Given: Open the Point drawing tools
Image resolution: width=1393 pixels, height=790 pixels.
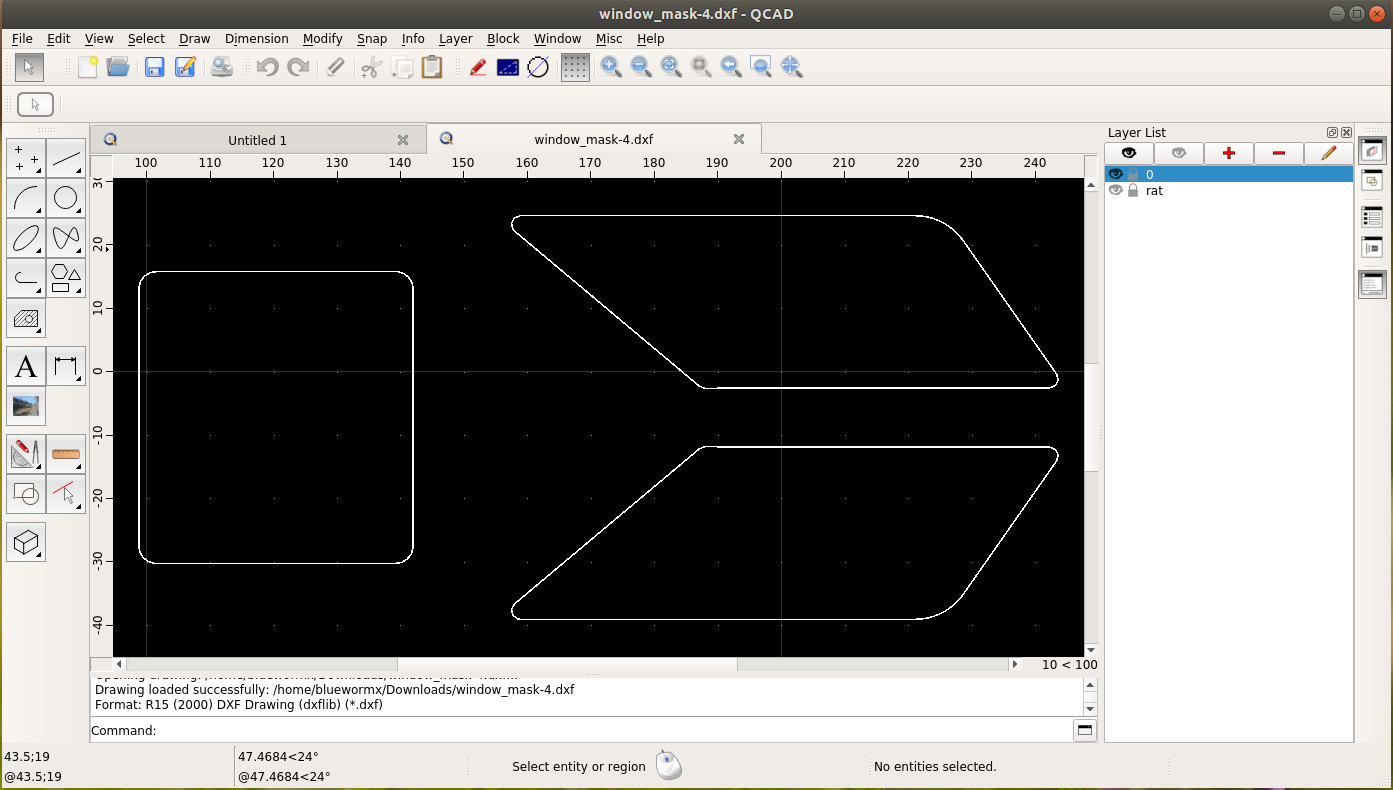Looking at the screenshot, I should [x=26, y=158].
